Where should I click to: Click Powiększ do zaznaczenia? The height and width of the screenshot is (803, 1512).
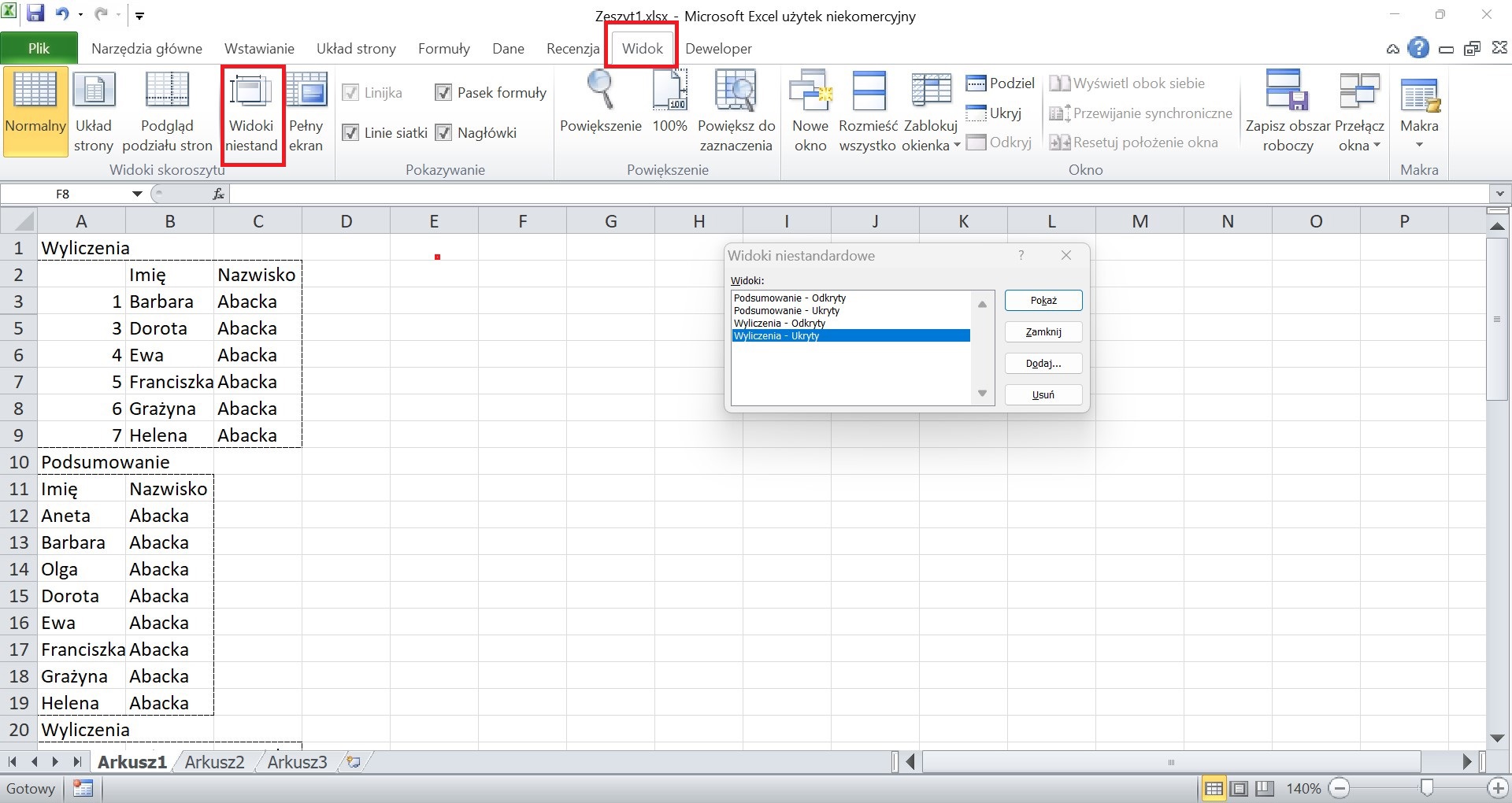(x=736, y=112)
